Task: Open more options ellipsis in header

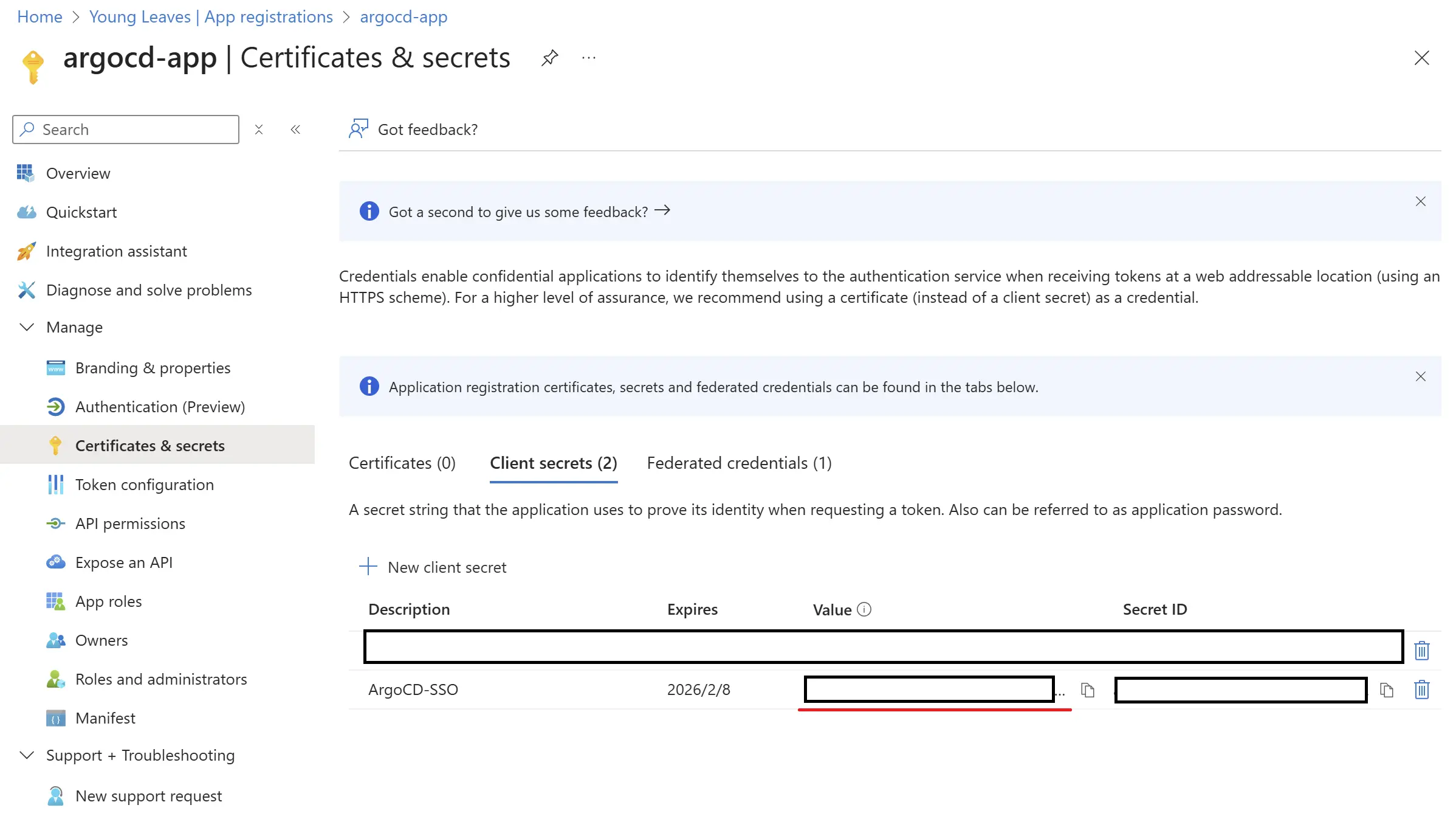Action: pyautogui.click(x=589, y=58)
